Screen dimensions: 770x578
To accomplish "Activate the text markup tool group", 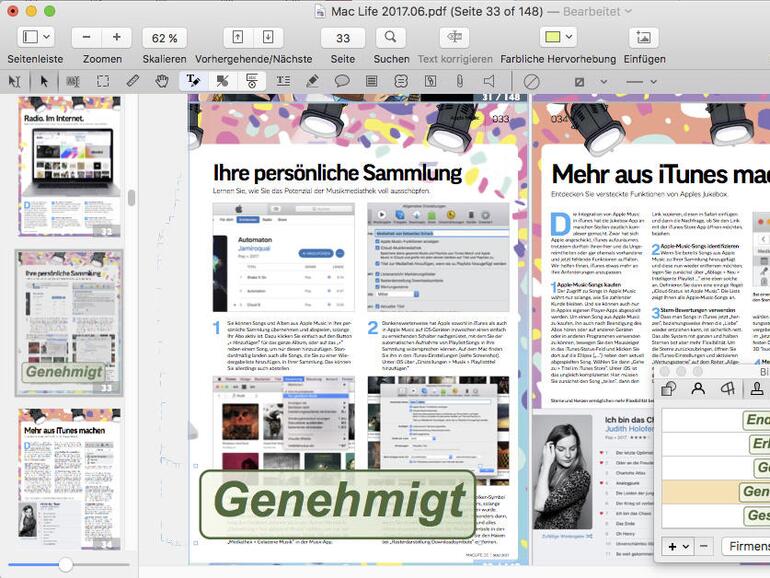I will click(x=193, y=81).
